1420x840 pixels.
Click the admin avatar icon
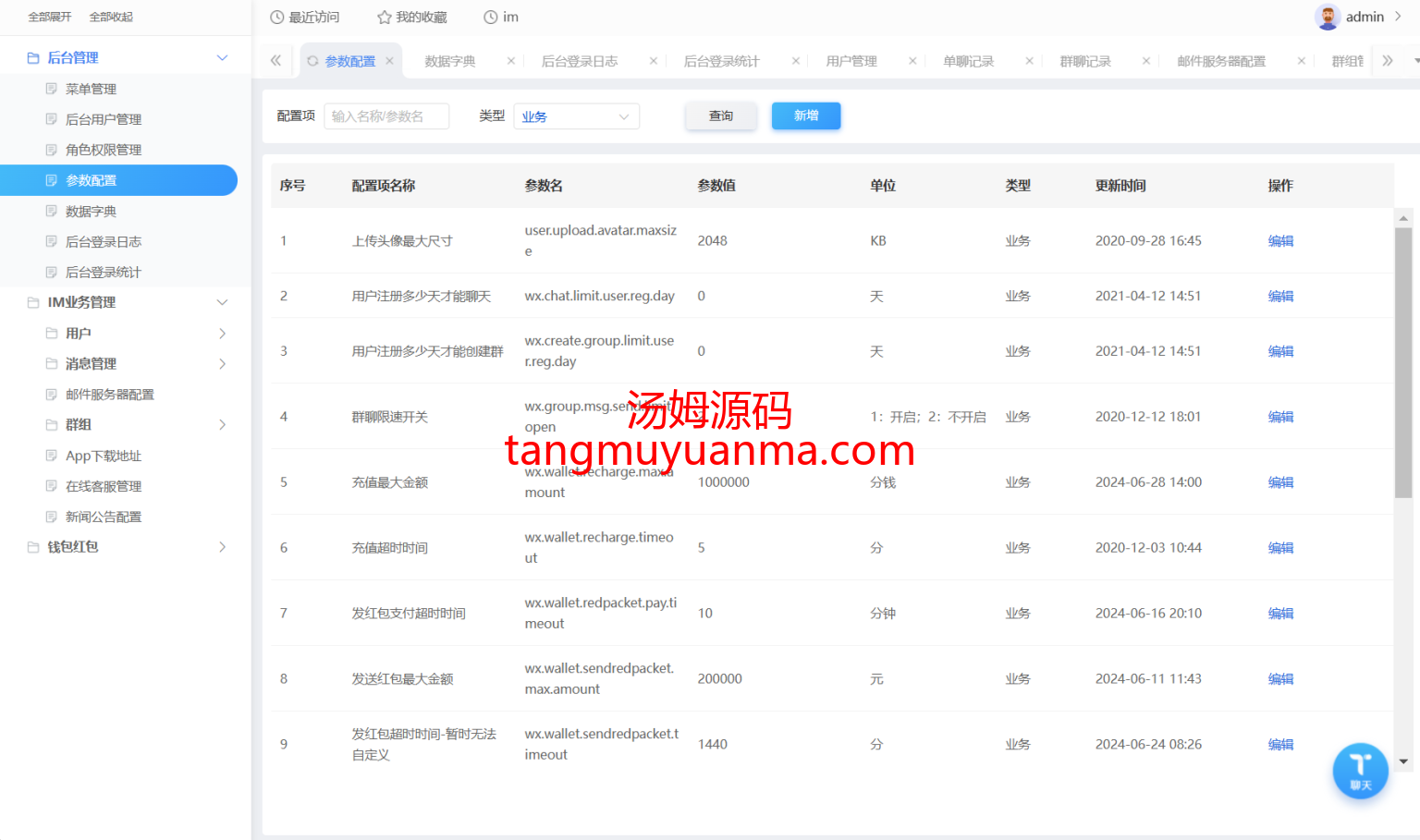(1328, 17)
